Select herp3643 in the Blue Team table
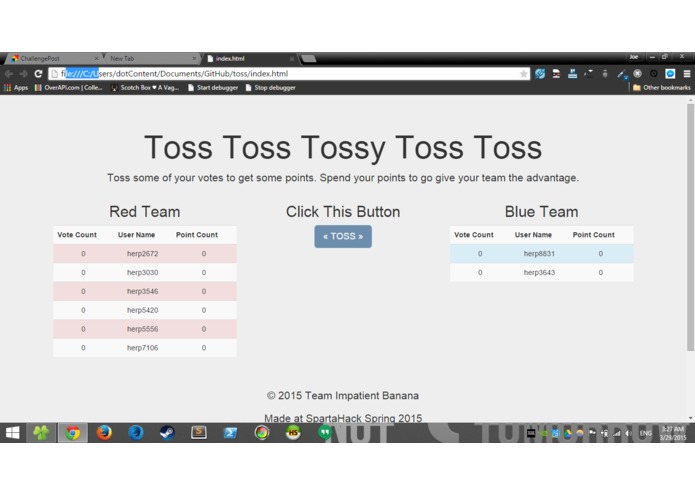695x494 pixels. (x=539, y=272)
